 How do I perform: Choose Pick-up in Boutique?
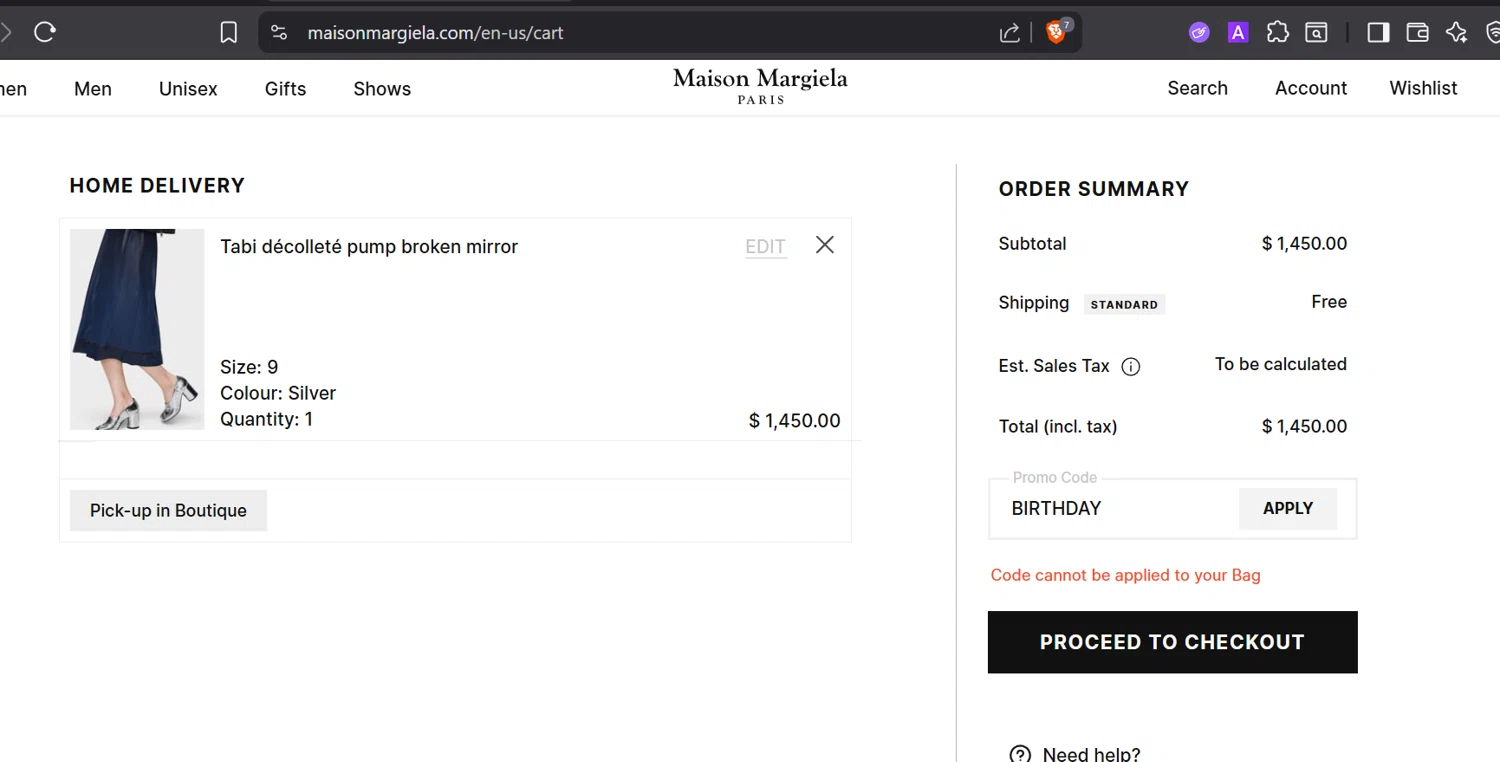point(168,510)
